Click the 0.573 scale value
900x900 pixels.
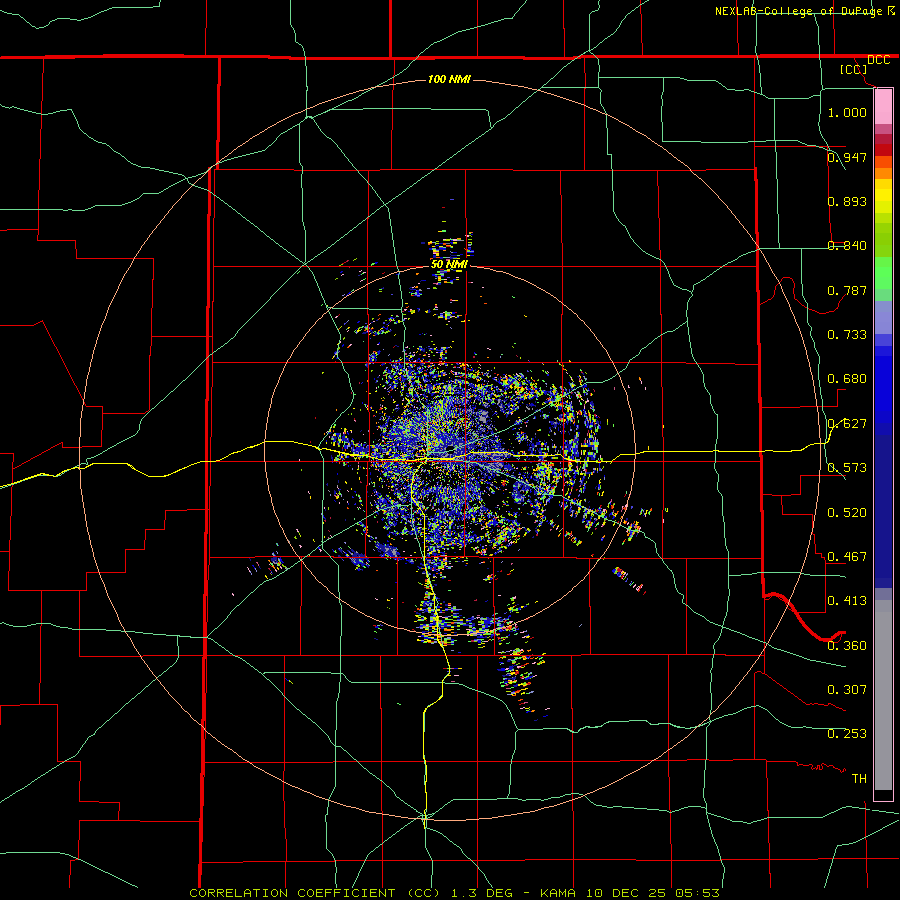point(847,467)
